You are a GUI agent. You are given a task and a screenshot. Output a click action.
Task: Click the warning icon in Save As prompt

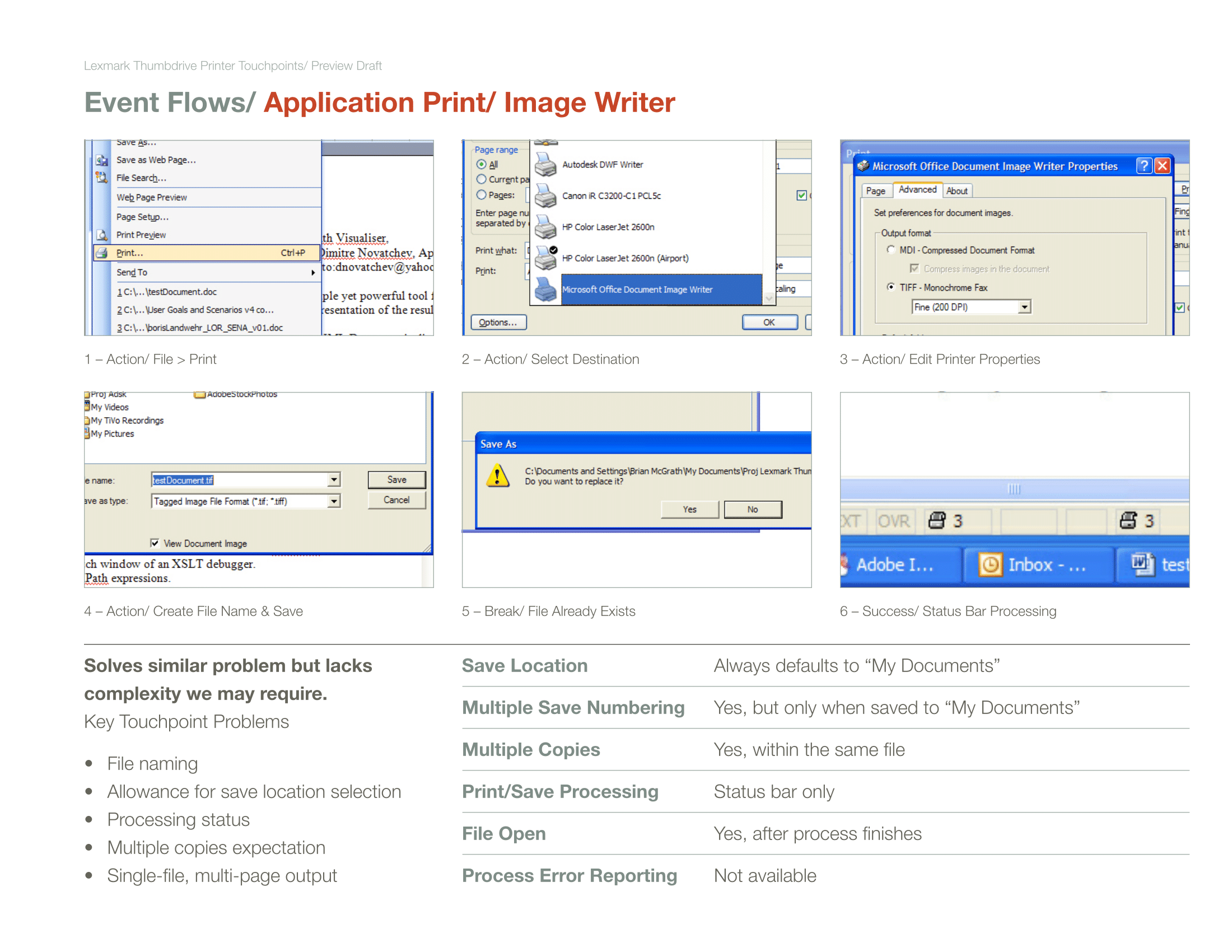click(498, 476)
